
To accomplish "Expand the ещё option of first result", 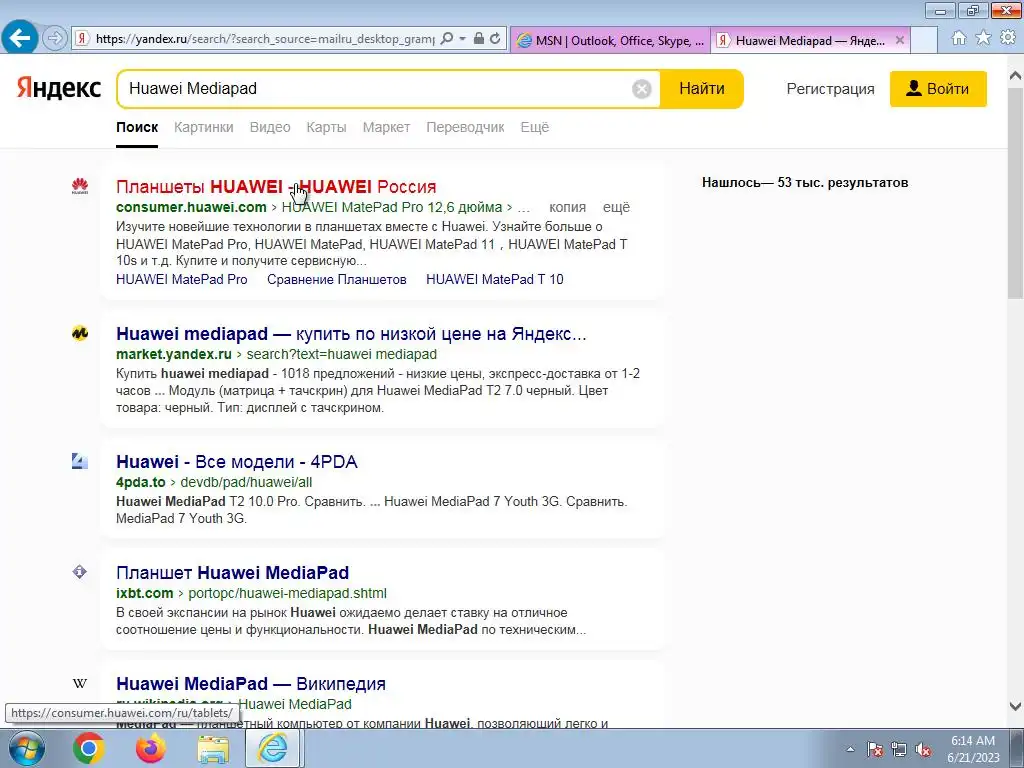I will (x=616, y=208).
